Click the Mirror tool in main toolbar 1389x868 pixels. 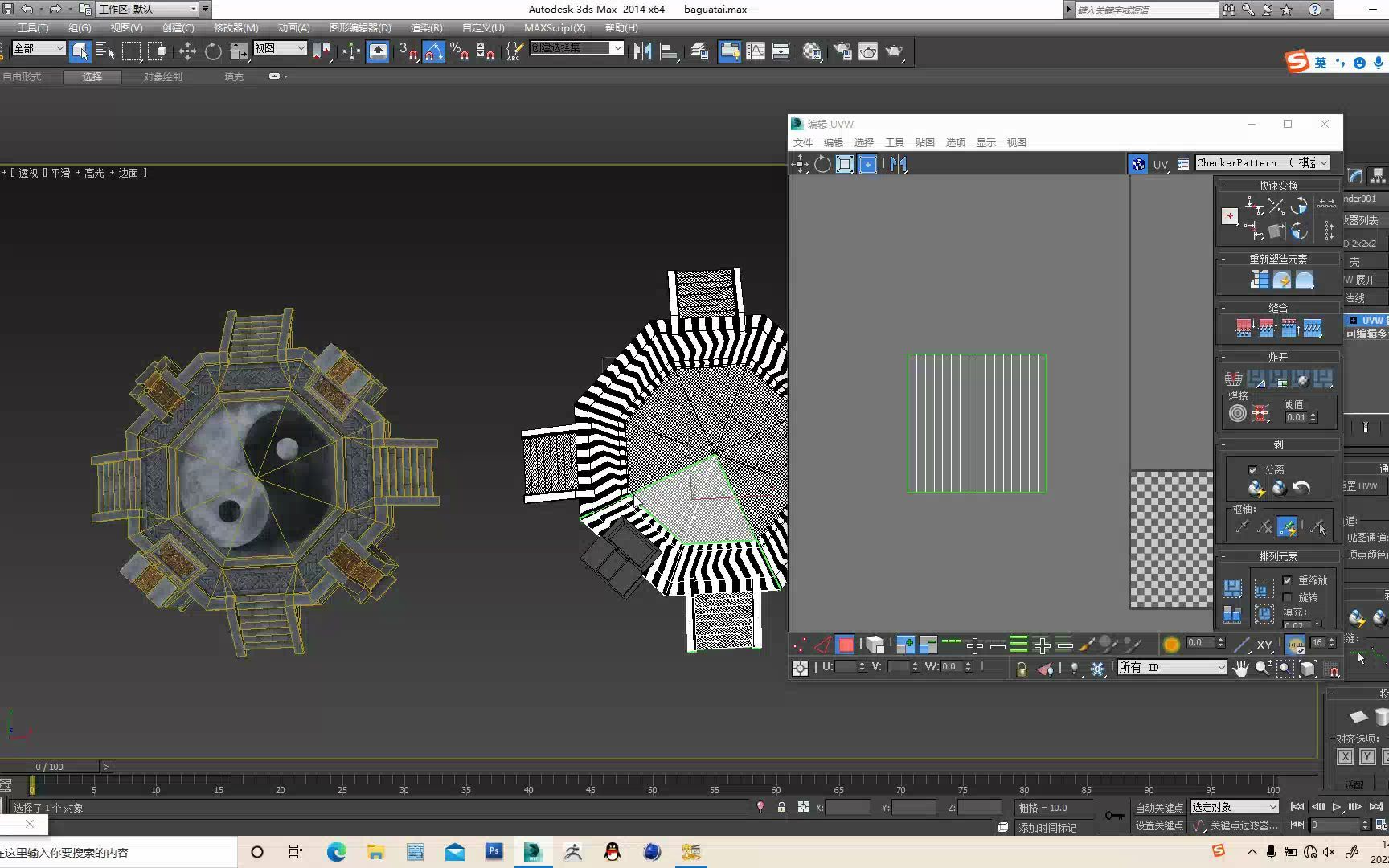(x=642, y=51)
